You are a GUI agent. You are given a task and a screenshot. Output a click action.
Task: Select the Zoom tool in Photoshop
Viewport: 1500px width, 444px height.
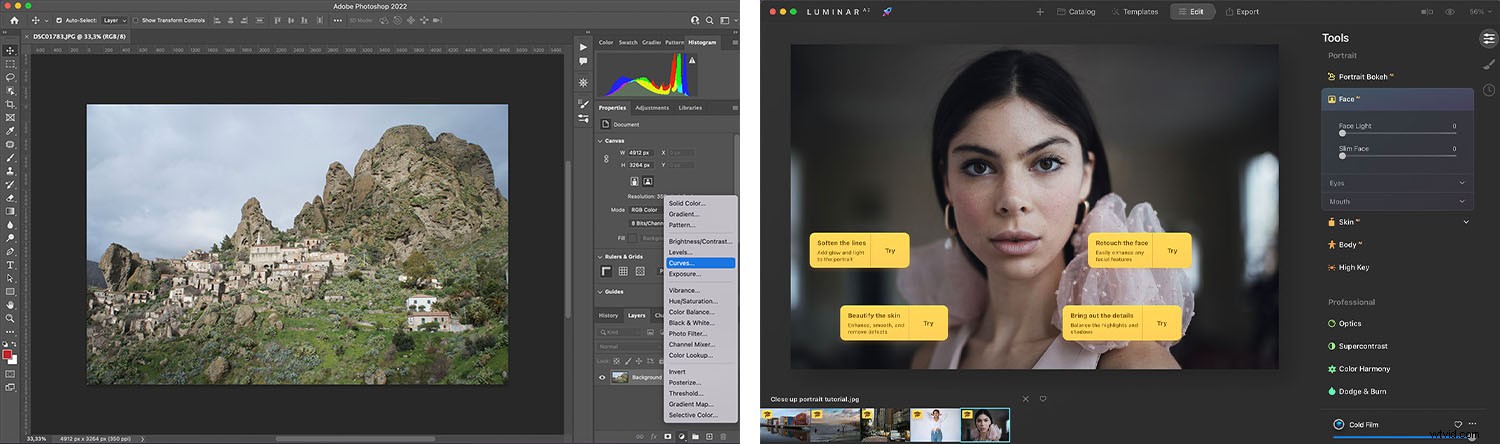pyautogui.click(x=10, y=319)
